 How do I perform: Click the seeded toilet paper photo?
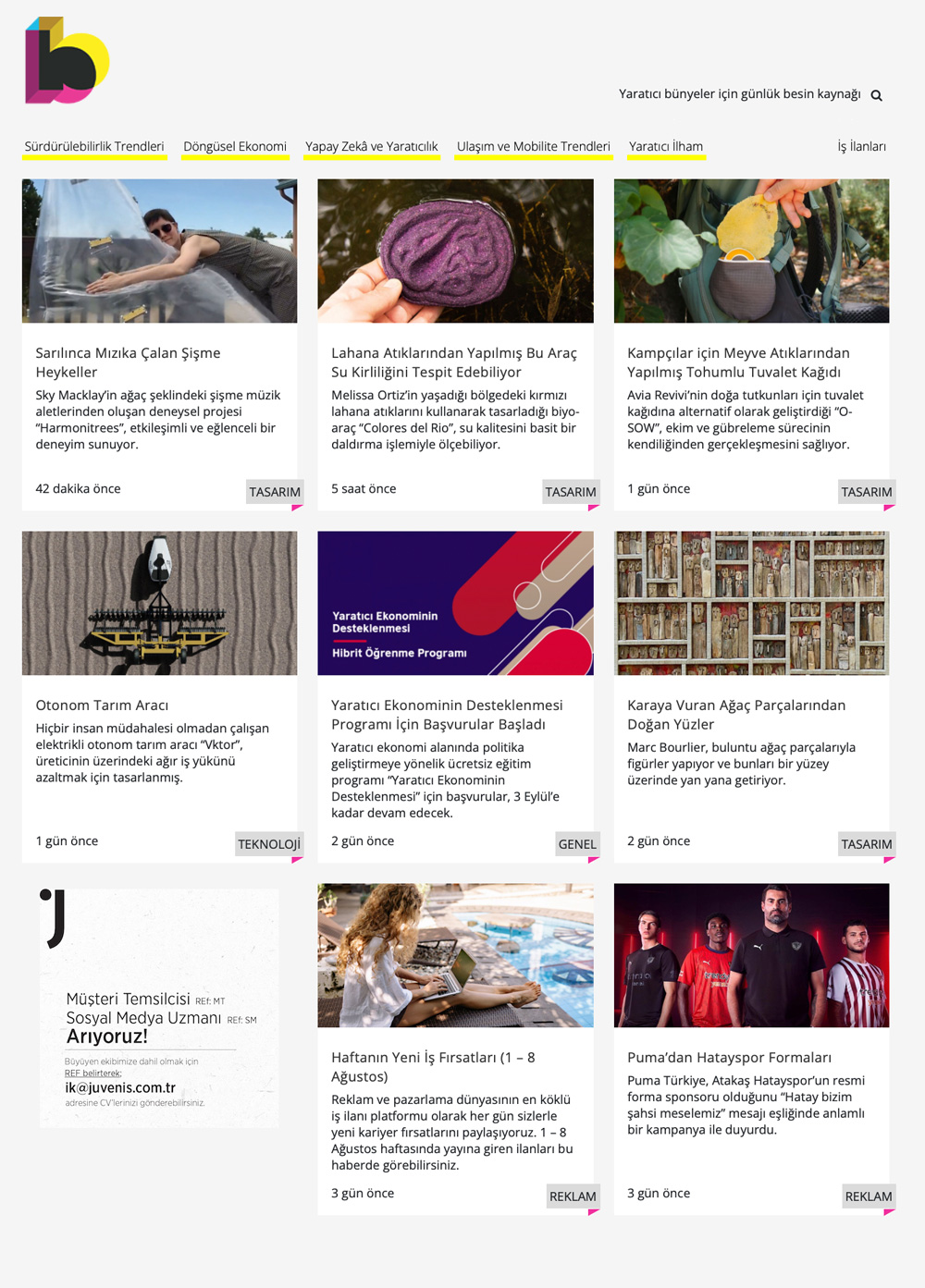click(x=752, y=251)
